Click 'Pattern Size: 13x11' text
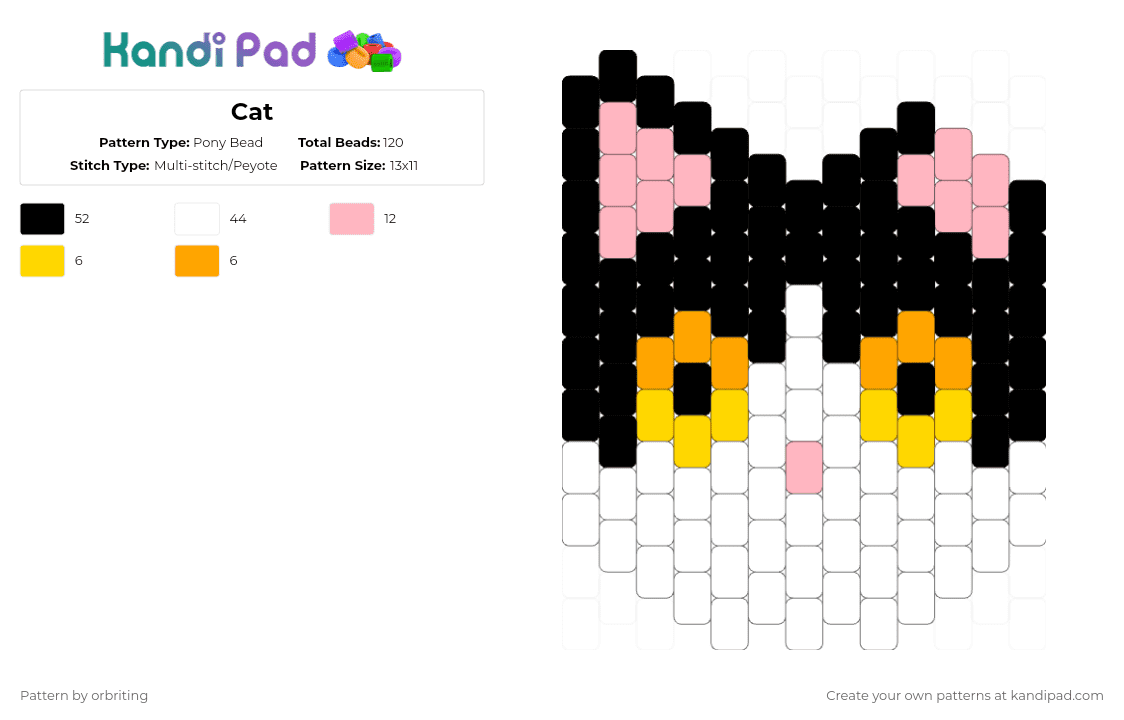 tap(359, 166)
